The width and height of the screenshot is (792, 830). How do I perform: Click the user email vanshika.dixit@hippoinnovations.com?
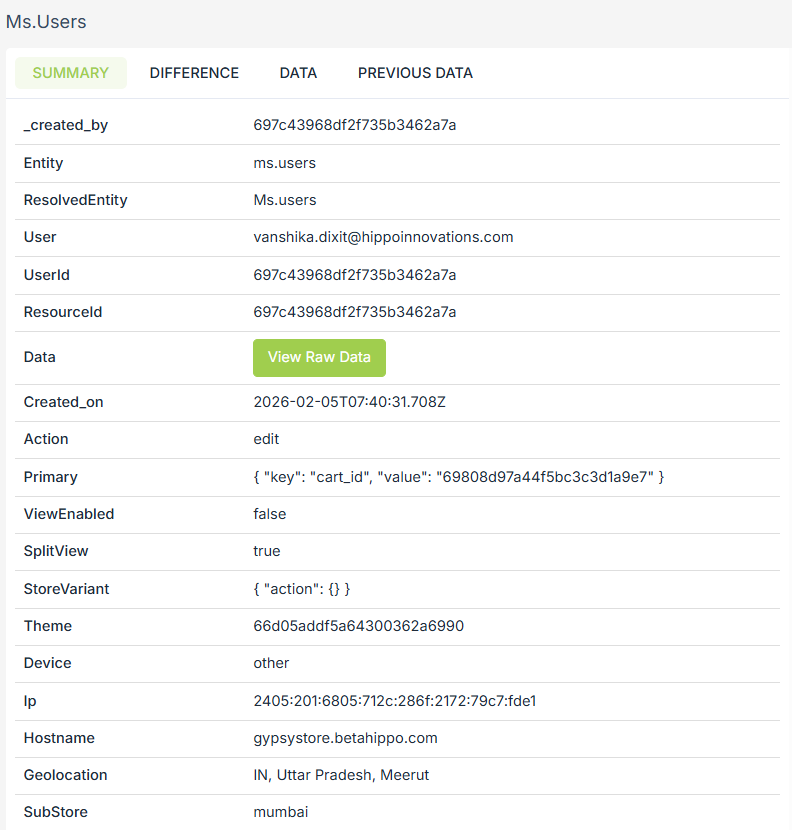point(383,237)
